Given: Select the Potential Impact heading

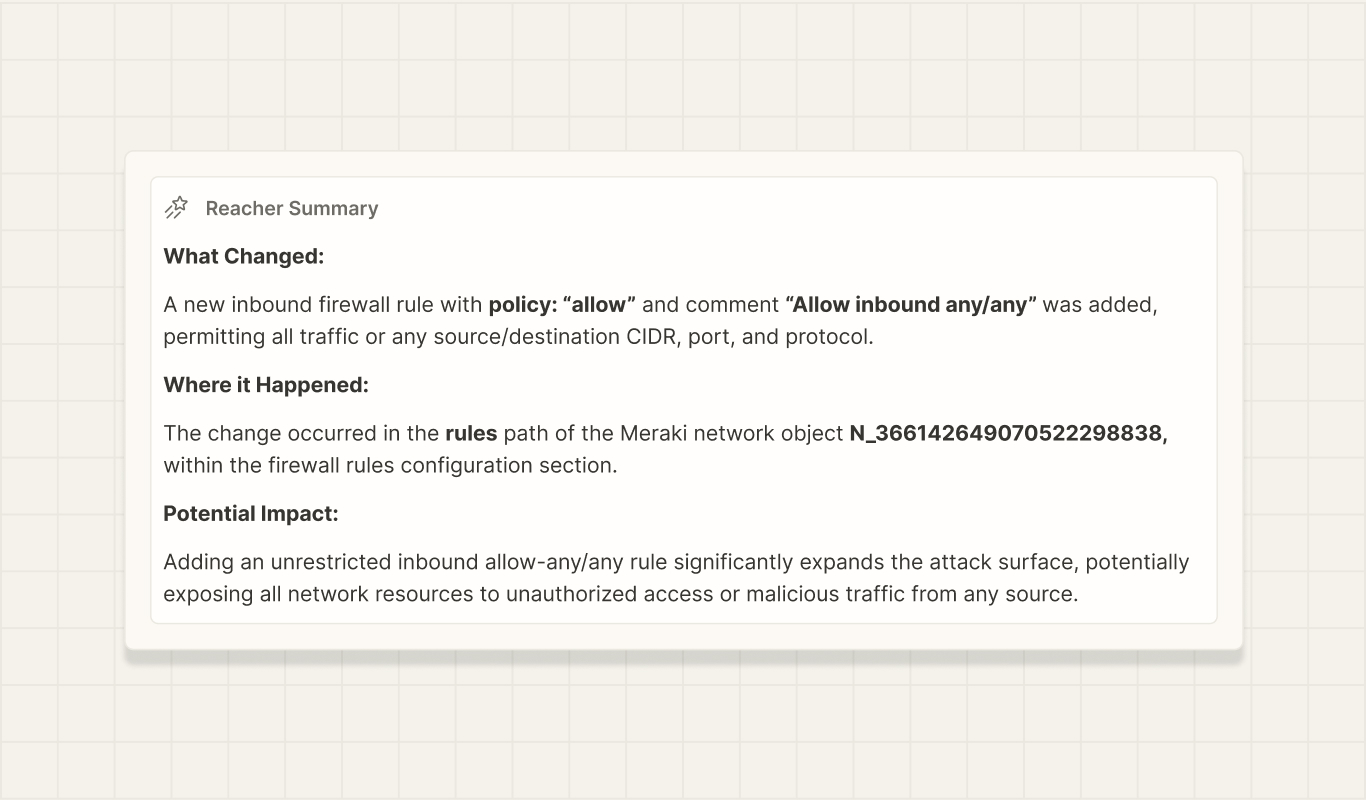Looking at the screenshot, I should pos(251,513).
